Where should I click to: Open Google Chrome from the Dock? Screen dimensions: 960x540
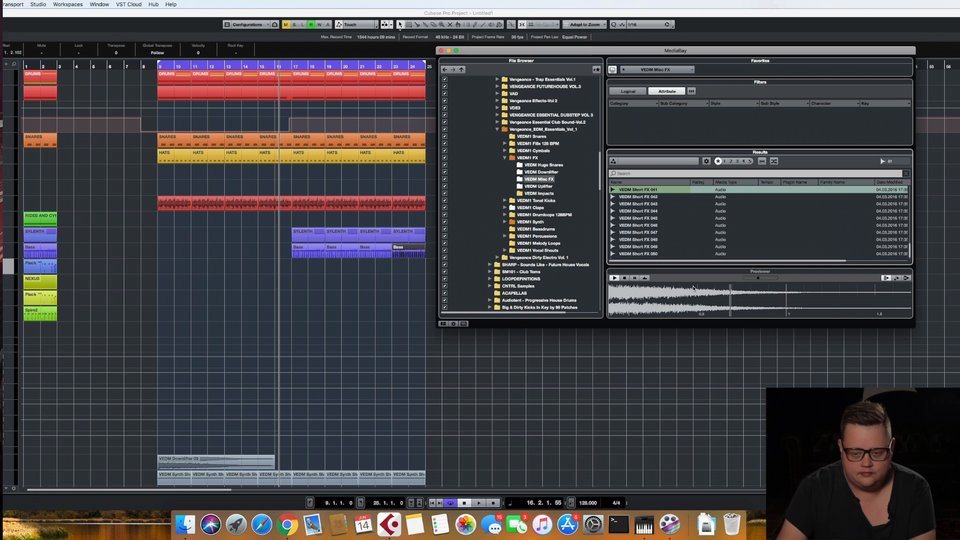[287, 525]
